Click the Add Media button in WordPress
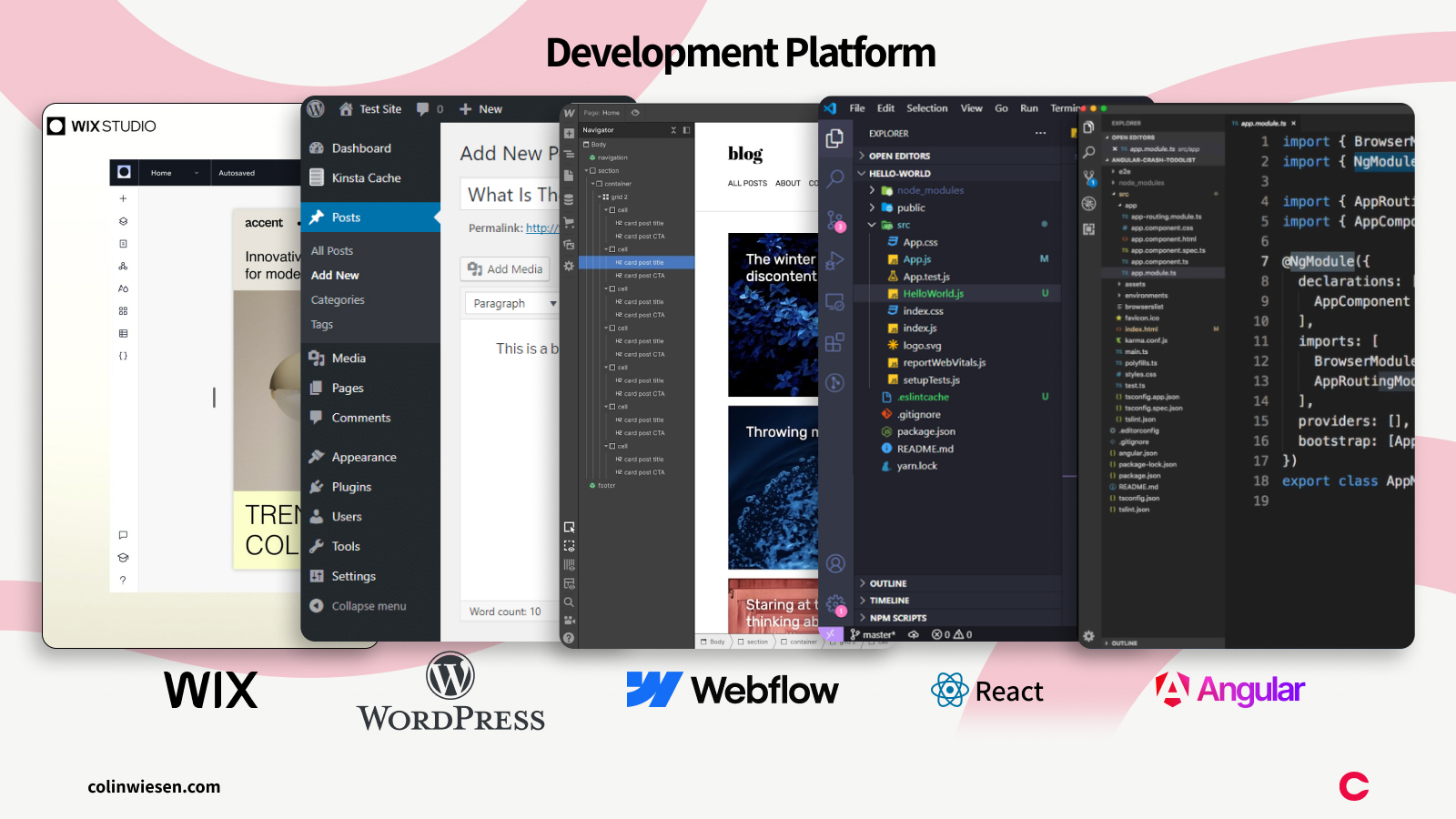 pos(504,268)
